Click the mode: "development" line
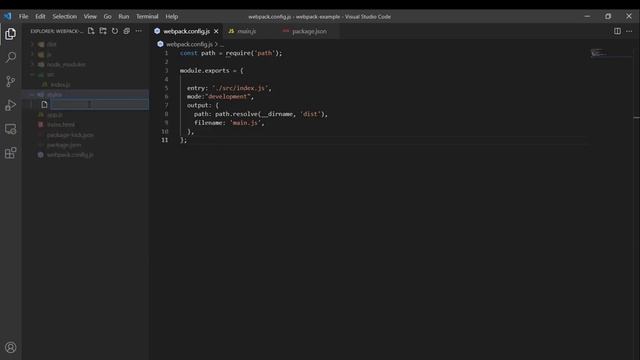Image resolution: width=640 pixels, height=360 pixels. point(220,97)
